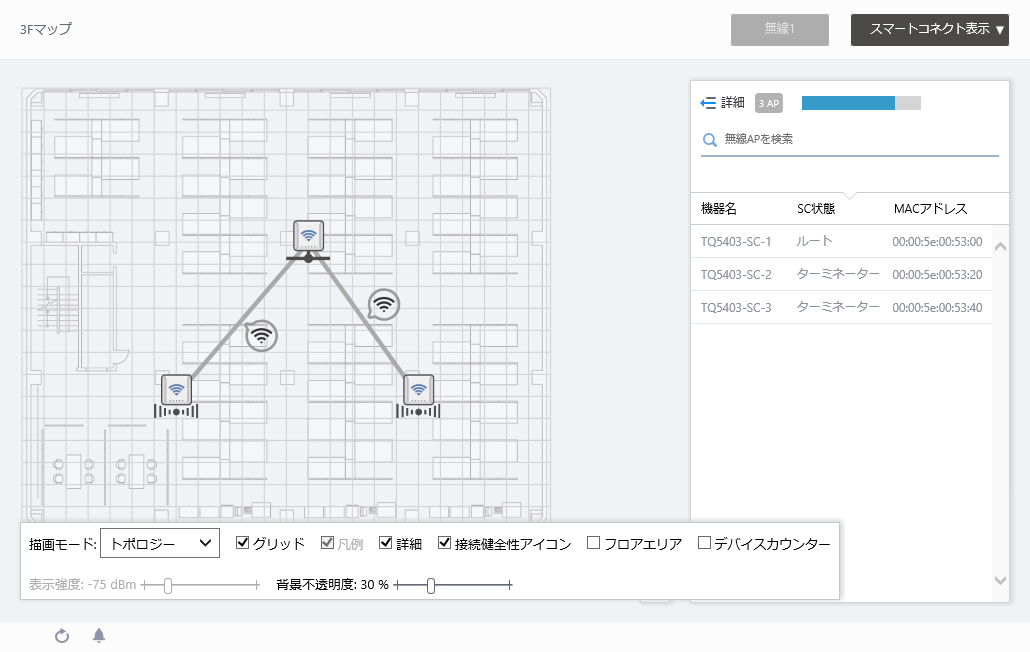Enable the デバイスカウンター checkbox
This screenshot has height=652, width=1030.
click(x=704, y=544)
